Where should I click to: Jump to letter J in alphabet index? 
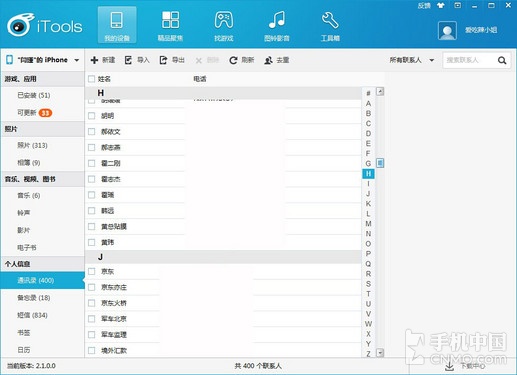[368, 193]
